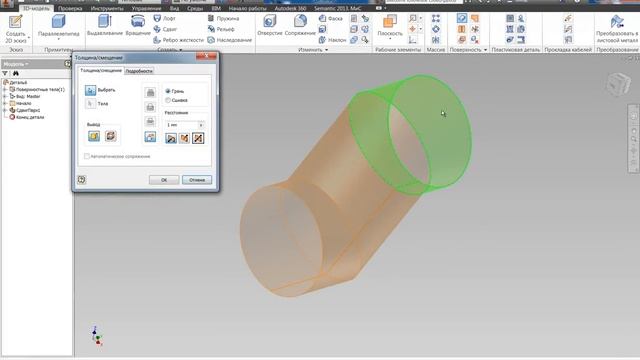Select the Деталь8 root tree node
640x360 pixels.
click(18, 82)
